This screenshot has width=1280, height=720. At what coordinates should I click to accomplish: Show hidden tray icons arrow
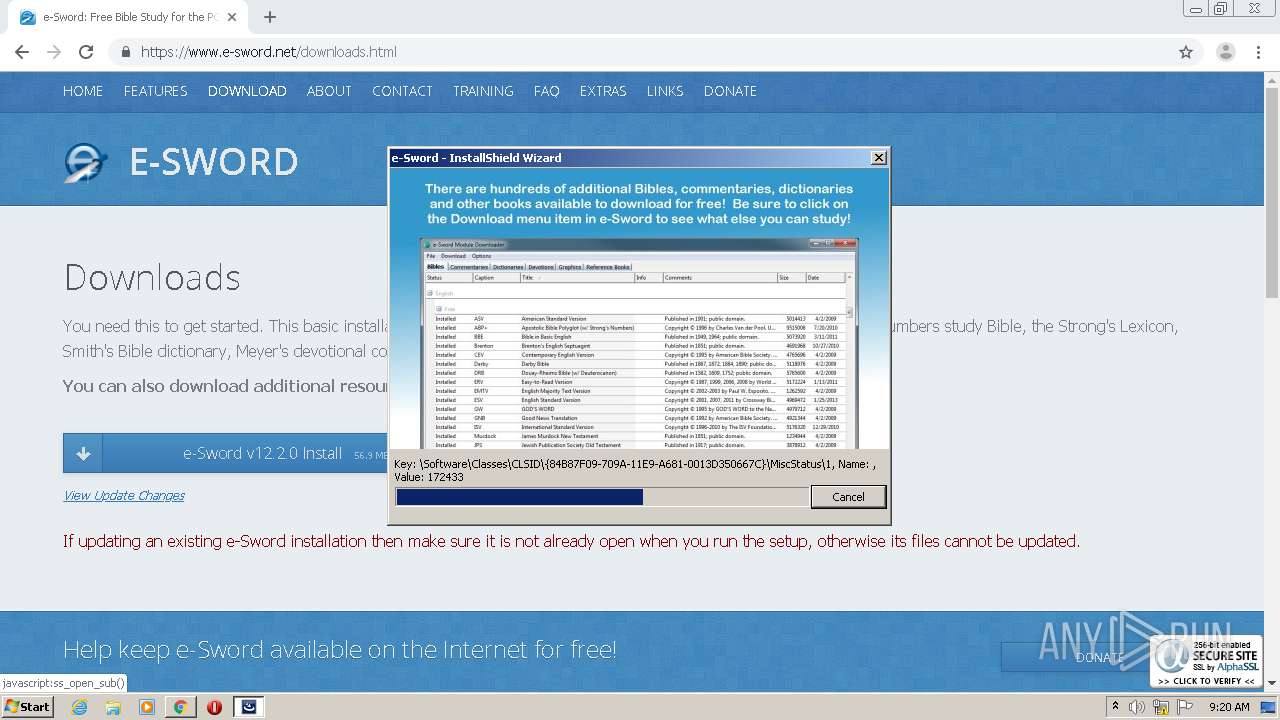(1115, 706)
